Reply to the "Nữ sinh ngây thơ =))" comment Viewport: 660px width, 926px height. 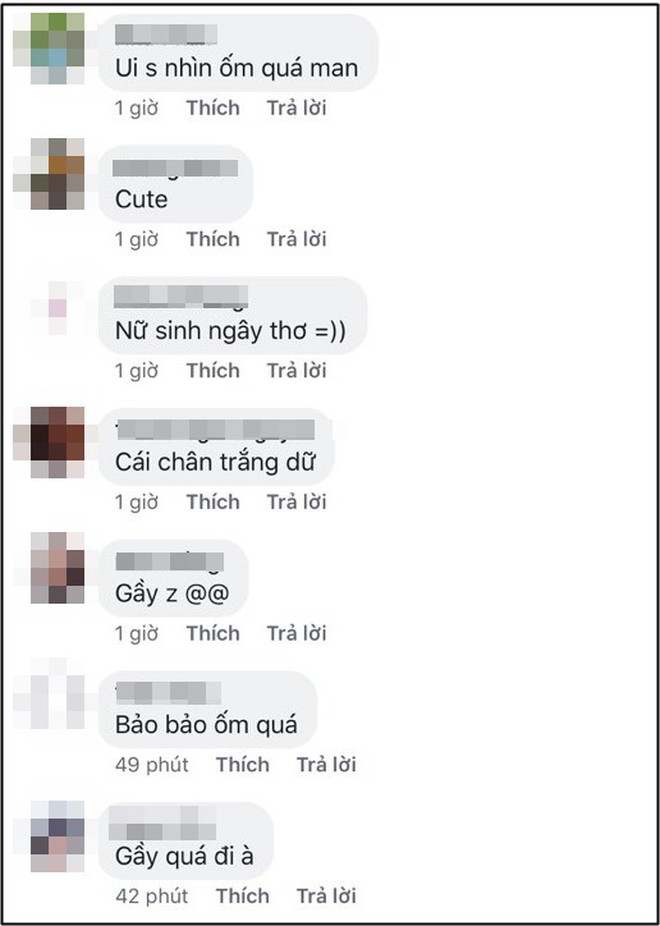(296, 370)
